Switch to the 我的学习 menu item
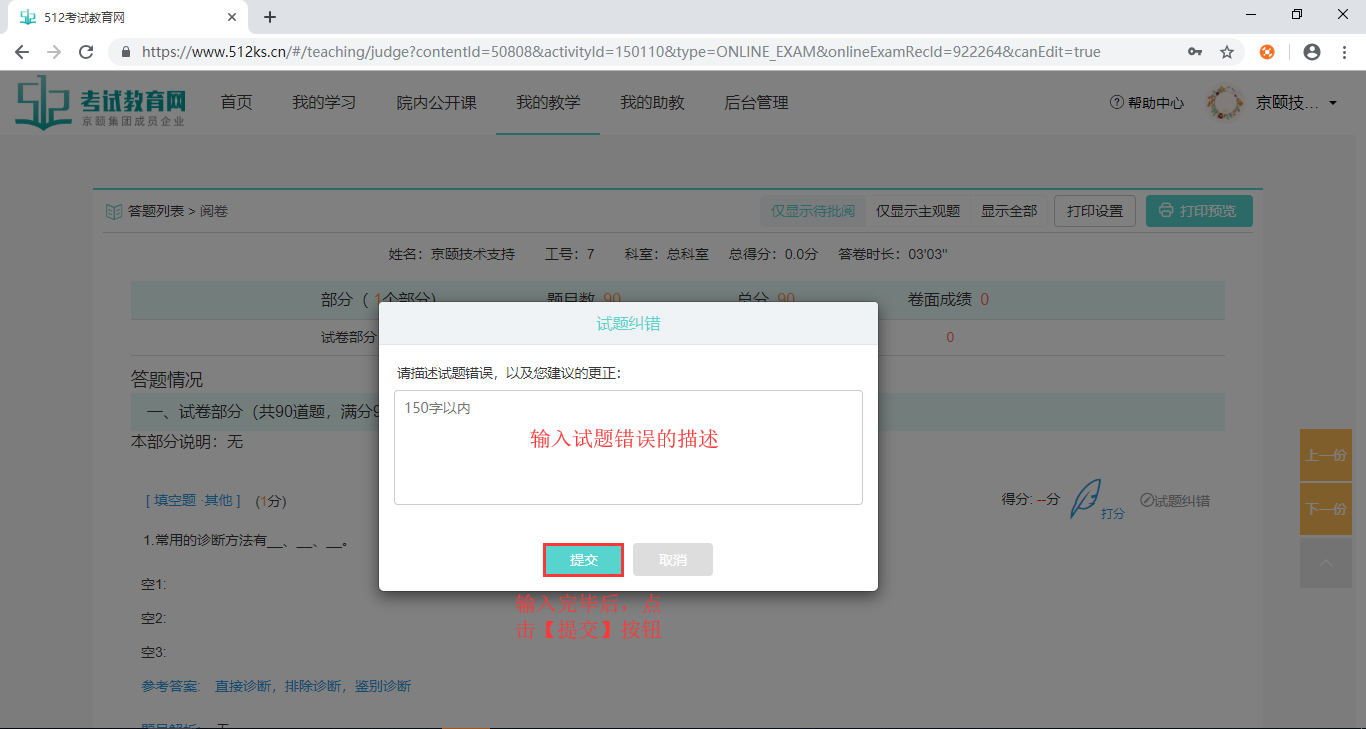Image resolution: width=1366 pixels, height=729 pixels. point(324,102)
